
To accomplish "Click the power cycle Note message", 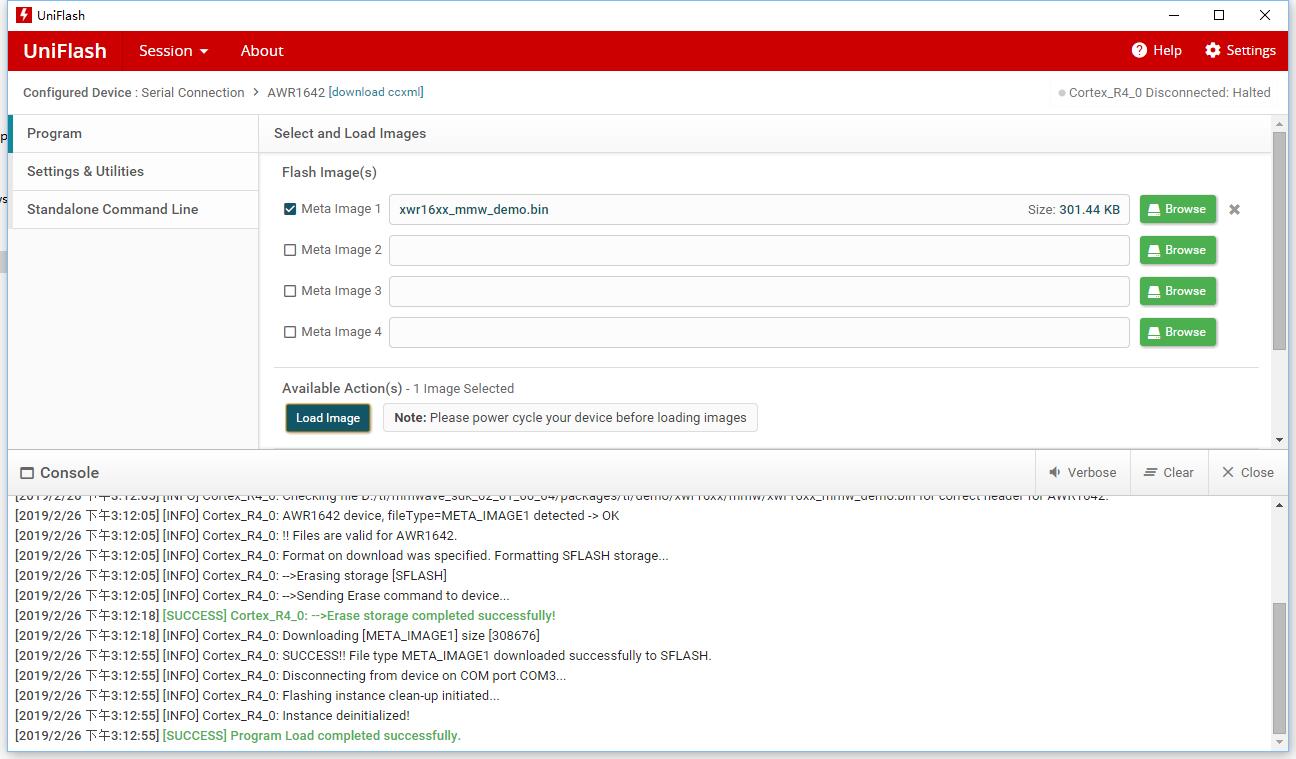I will [x=570, y=418].
